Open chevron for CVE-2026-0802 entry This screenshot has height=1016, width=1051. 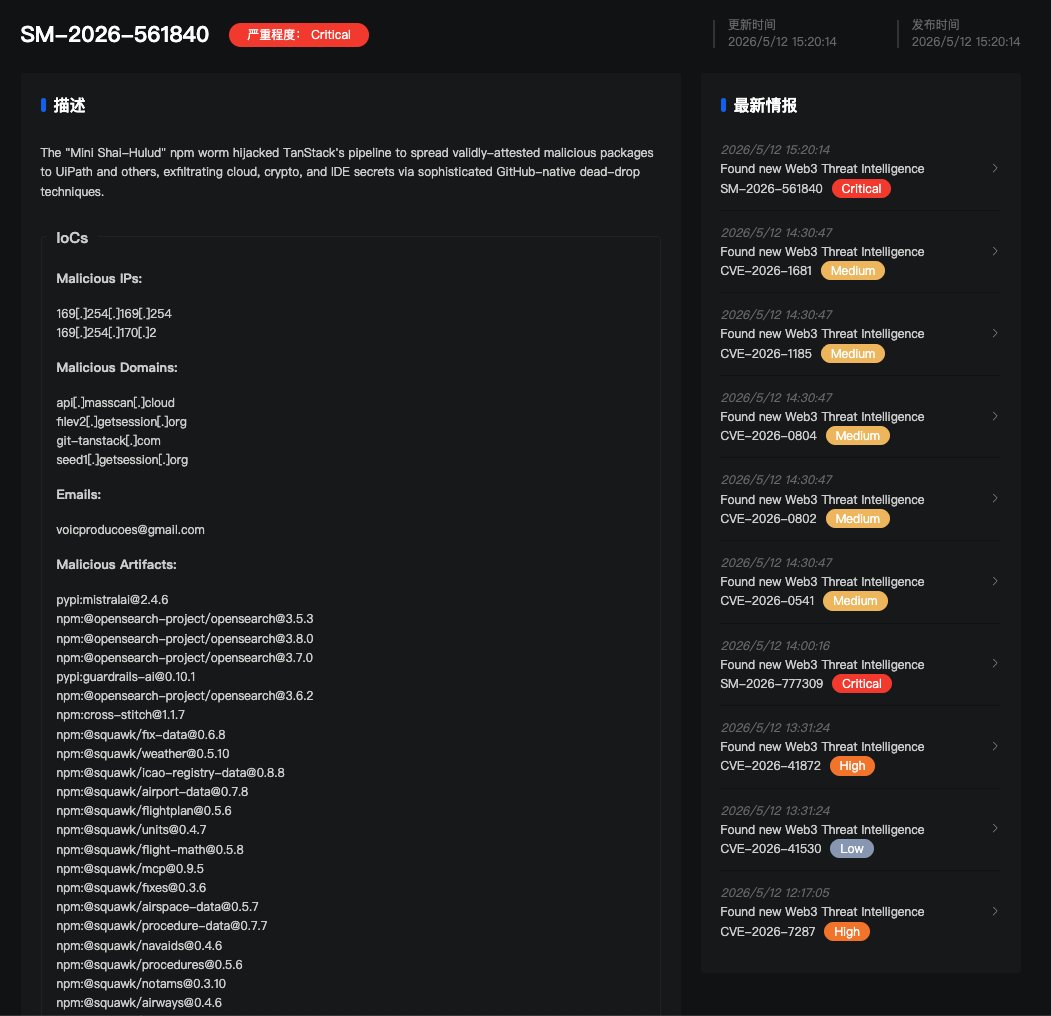tap(995, 498)
